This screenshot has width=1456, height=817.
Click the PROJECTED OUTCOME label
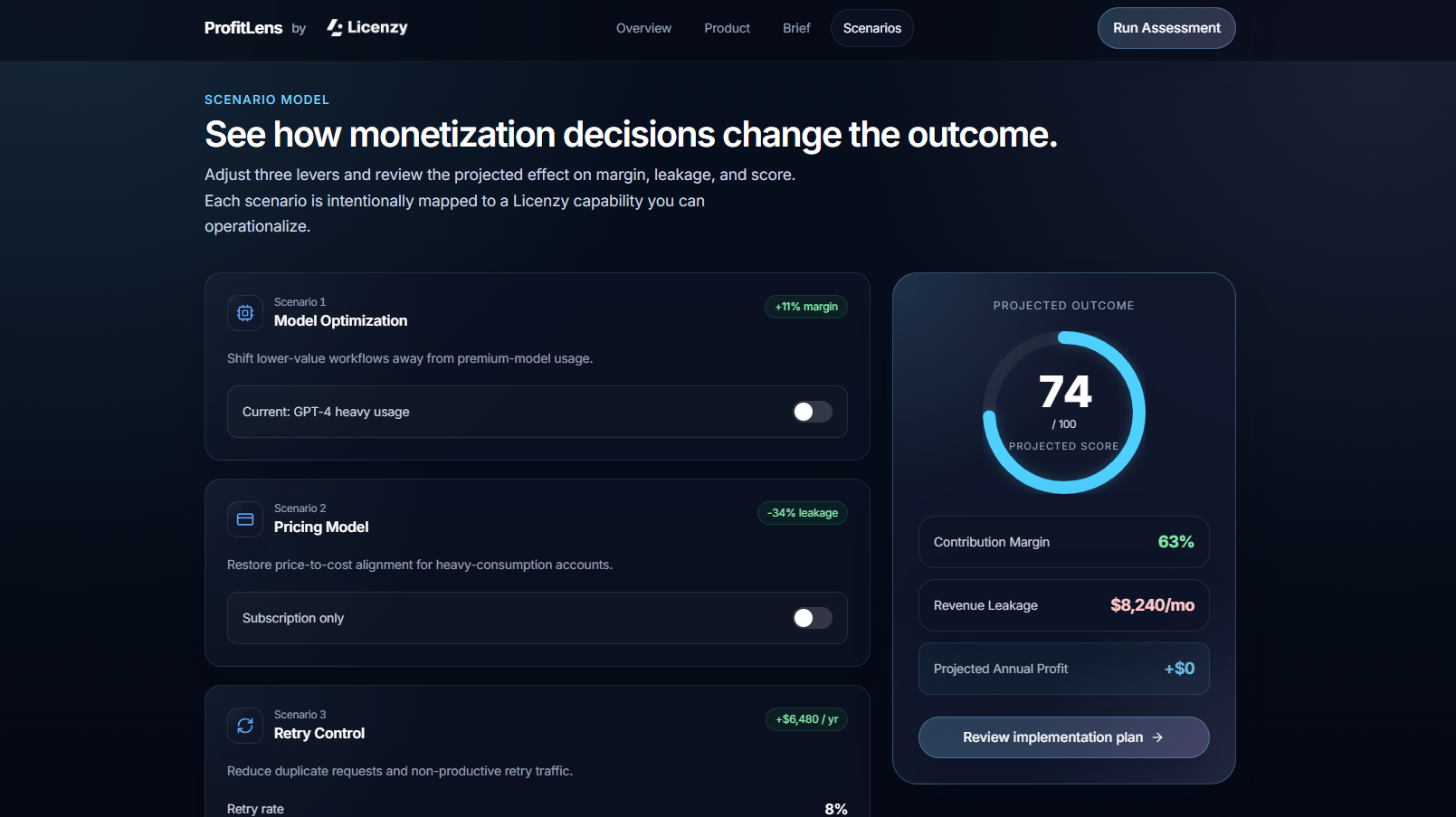(x=1063, y=306)
